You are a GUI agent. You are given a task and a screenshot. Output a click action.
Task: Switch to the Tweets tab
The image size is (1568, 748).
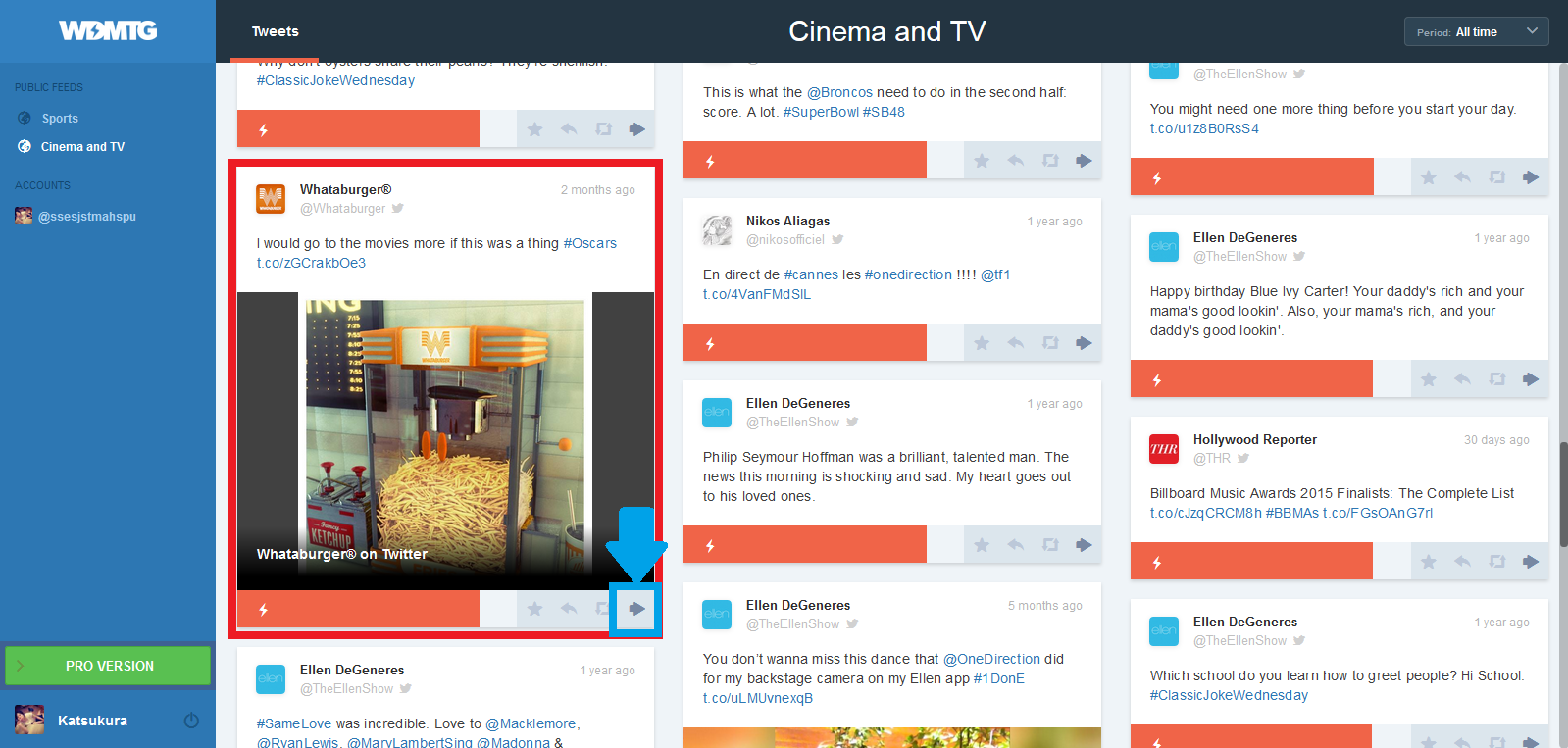click(276, 31)
